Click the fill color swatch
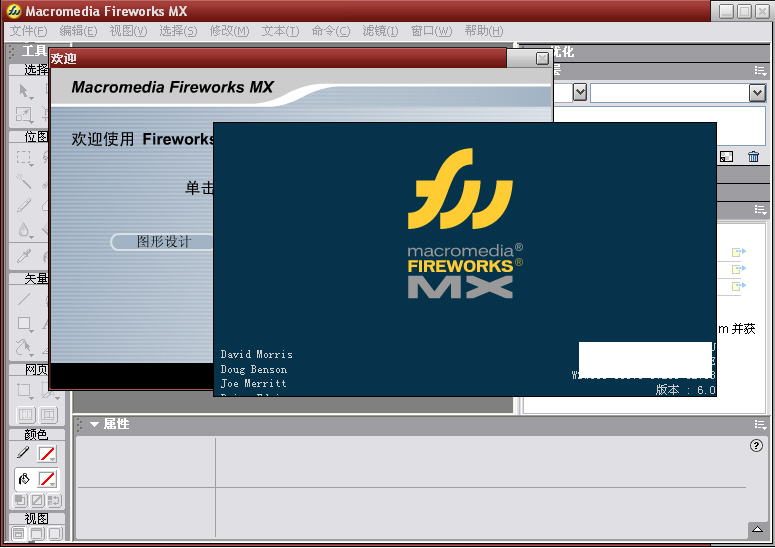Screen dimensions: 775x548 47,479
